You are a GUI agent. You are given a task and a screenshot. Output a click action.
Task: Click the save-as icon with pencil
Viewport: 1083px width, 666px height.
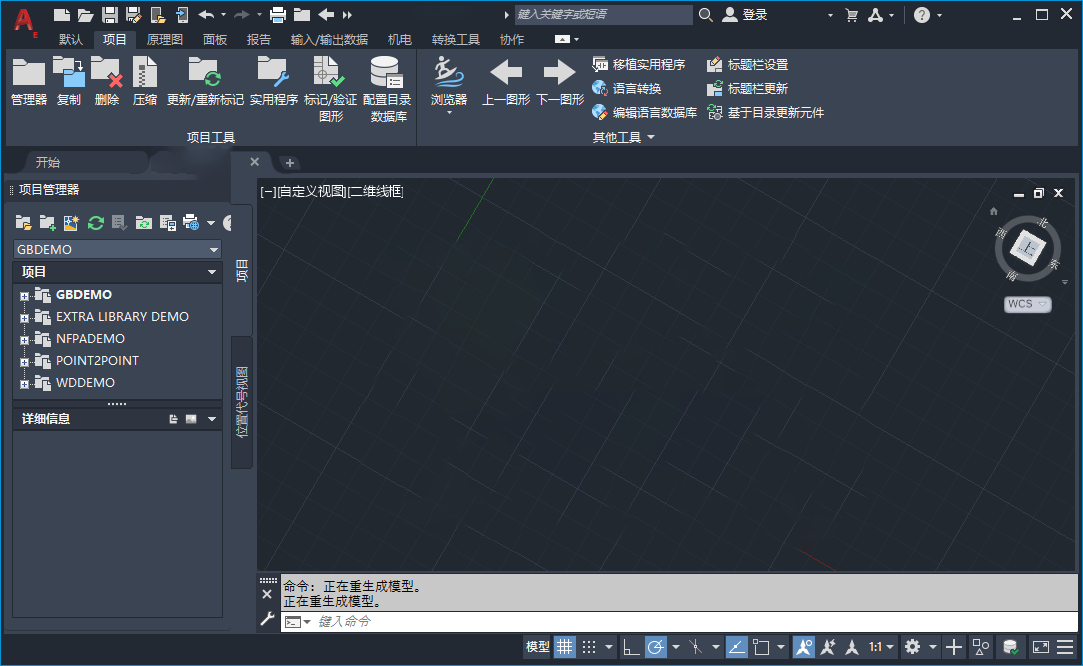click(x=133, y=15)
